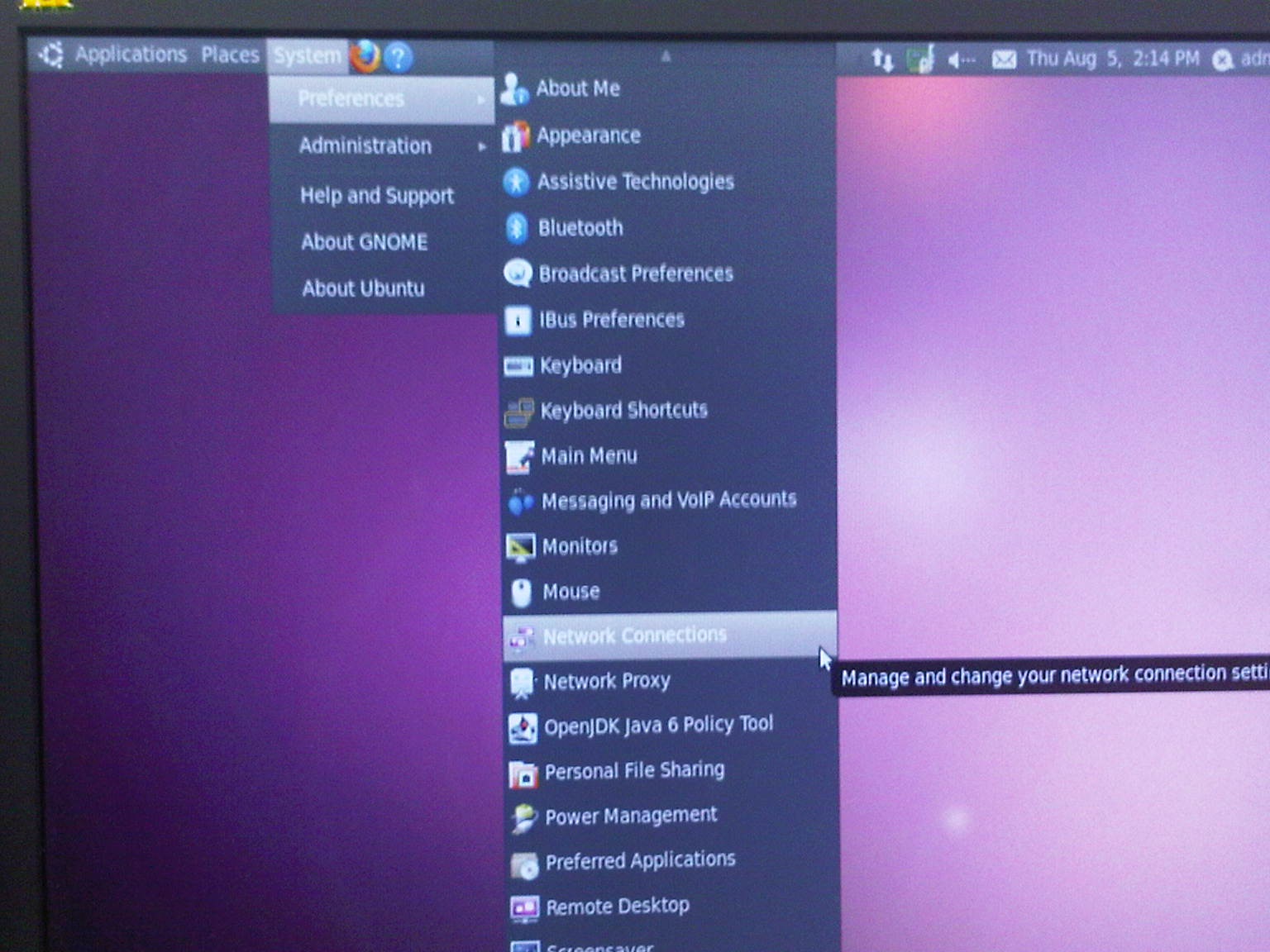The width and height of the screenshot is (1270, 952).
Task: Click the Mouse icon in Preferences menu
Action: coord(522,593)
